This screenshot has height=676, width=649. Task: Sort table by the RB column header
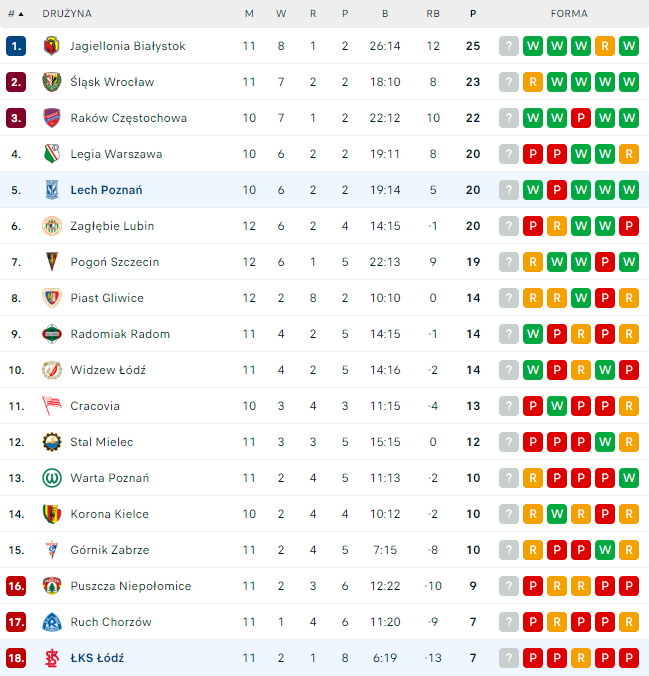point(433,14)
